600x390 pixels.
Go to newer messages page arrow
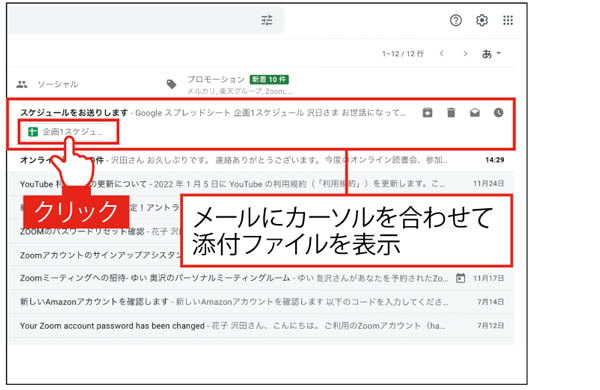pos(442,54)
